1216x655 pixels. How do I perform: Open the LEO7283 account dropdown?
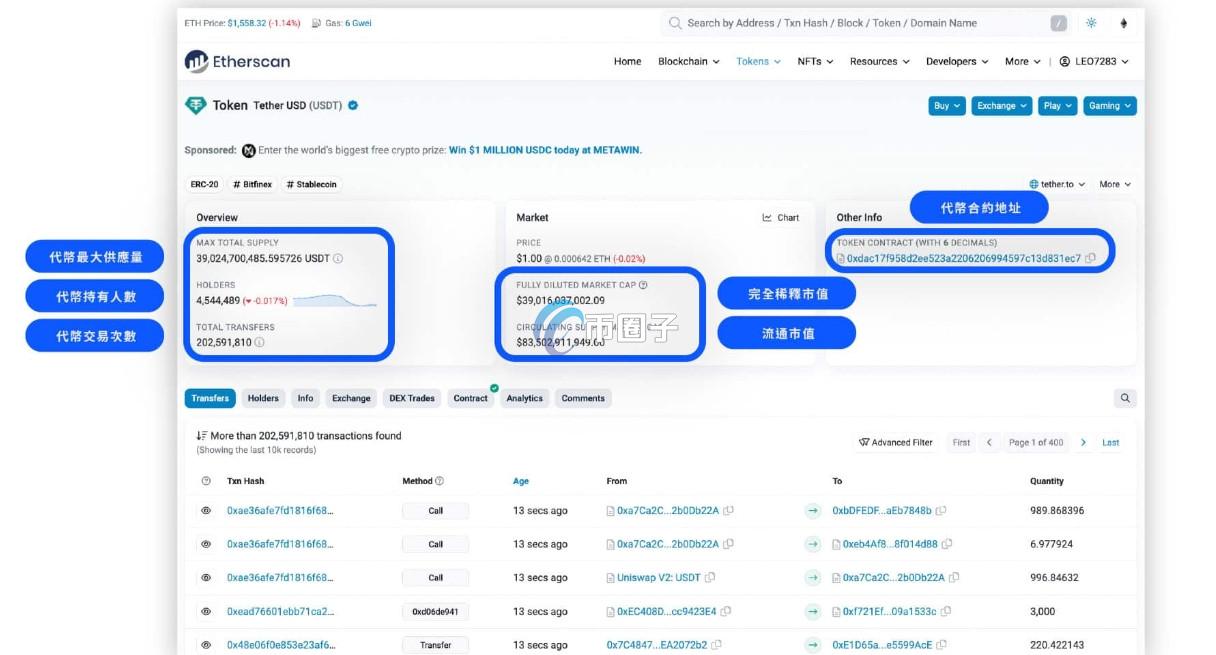(1095, 61)
